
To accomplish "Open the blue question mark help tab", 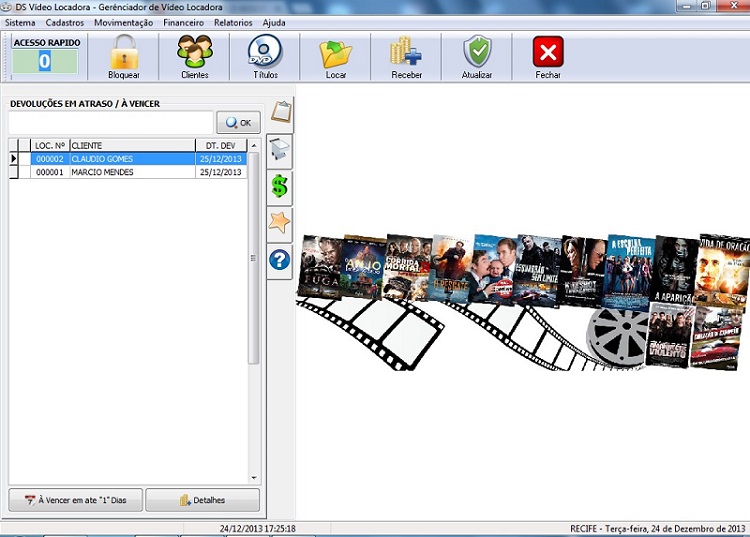I will point(279,260).
